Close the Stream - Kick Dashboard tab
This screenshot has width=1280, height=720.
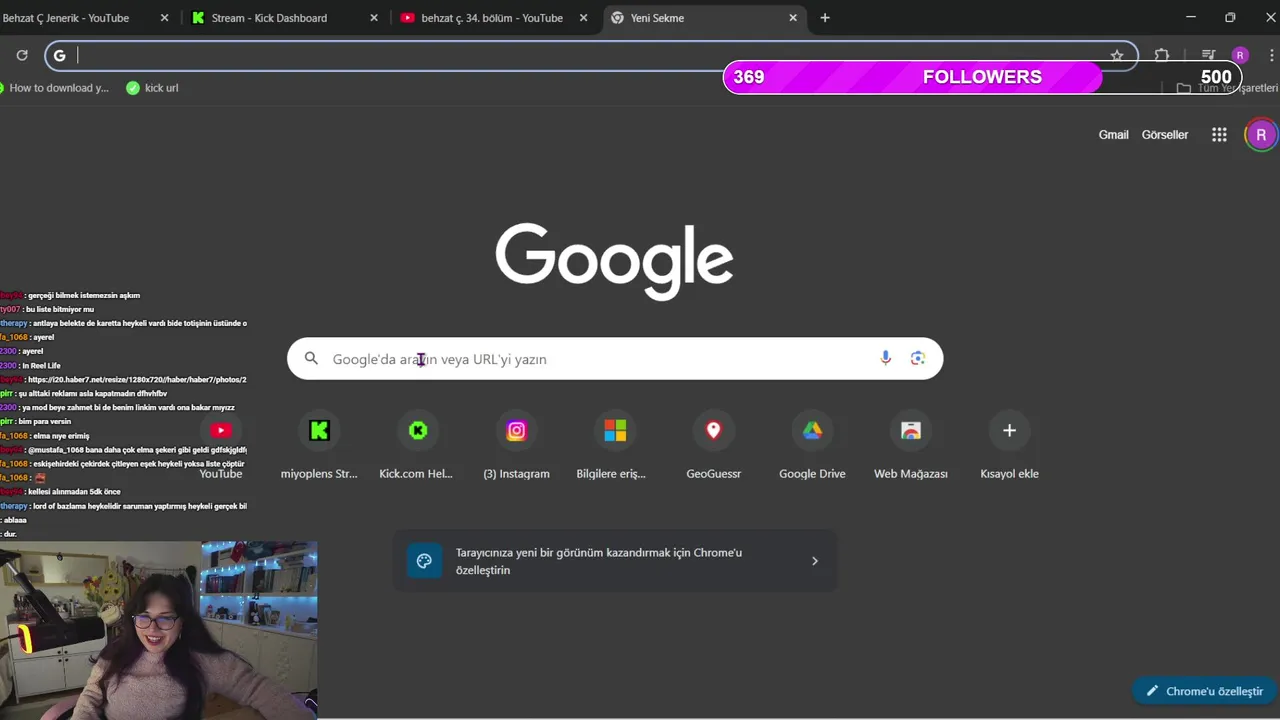click(374, 18)
